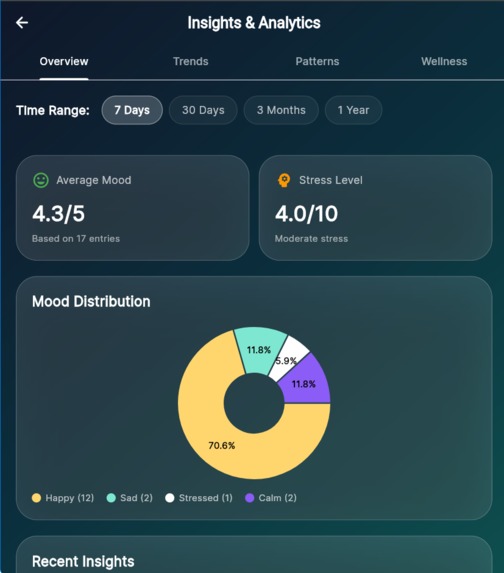Select the 3 Months time range
The height and width of the screenshot is (573, 504).
[x=281, y=110]
